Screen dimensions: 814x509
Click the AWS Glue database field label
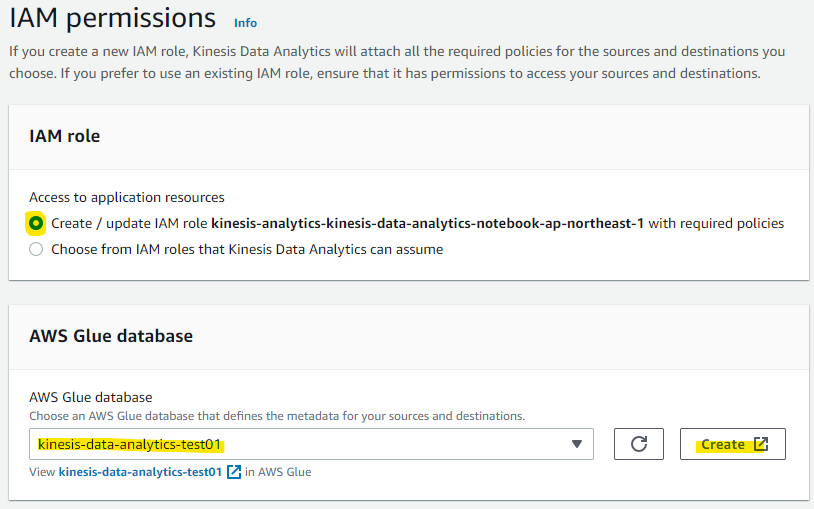pyautogui.click(x=90, y=397)
